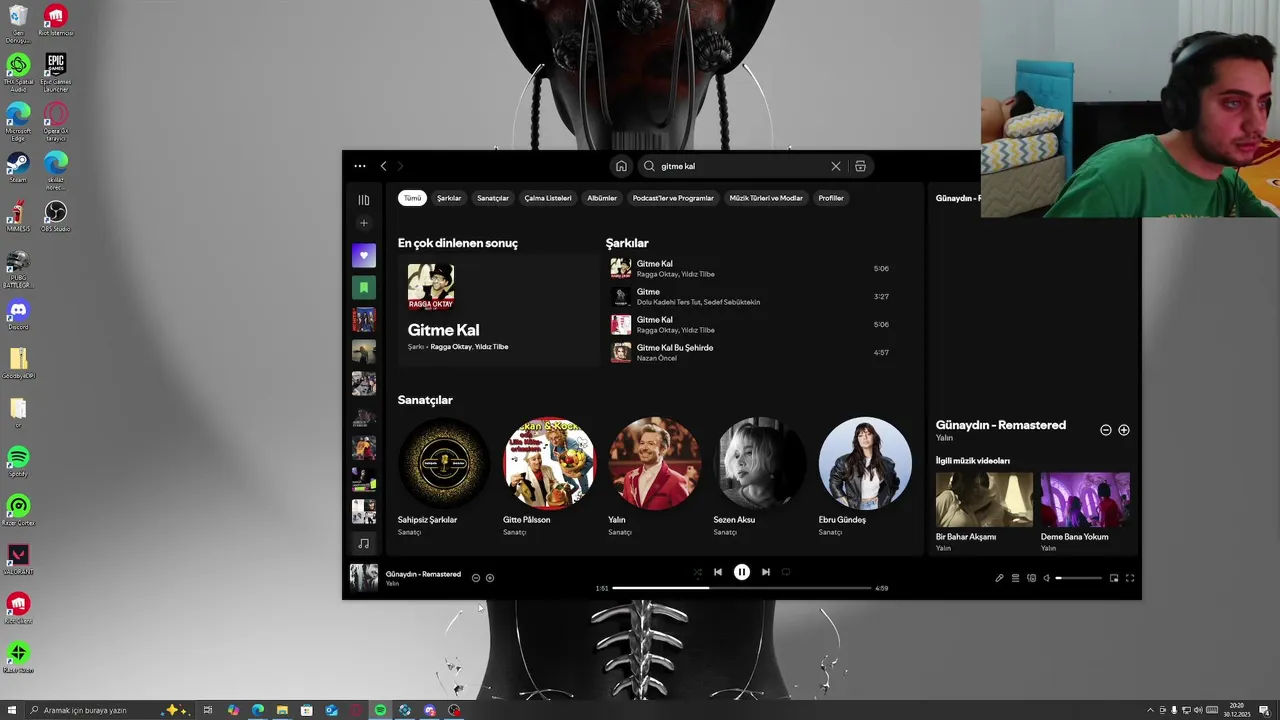Screen dimensions: 1280x720
Task: Open the Spotify desktop shortcut
Action: coord(18,462)
